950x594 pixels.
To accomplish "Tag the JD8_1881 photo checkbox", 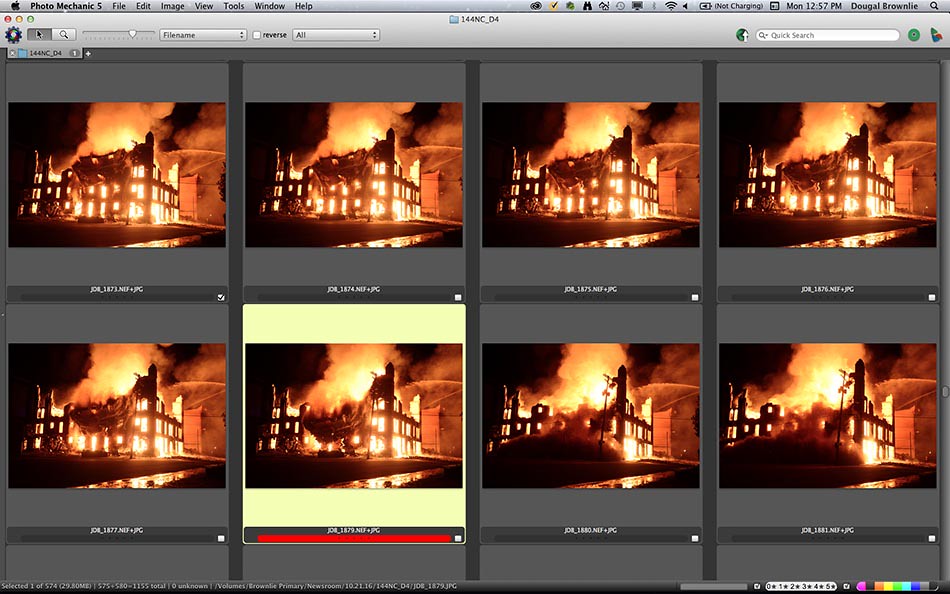I will tap(932, 538).
